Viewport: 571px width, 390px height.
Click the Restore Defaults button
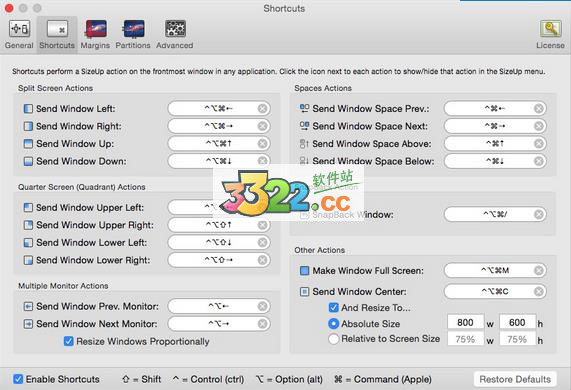515,379
